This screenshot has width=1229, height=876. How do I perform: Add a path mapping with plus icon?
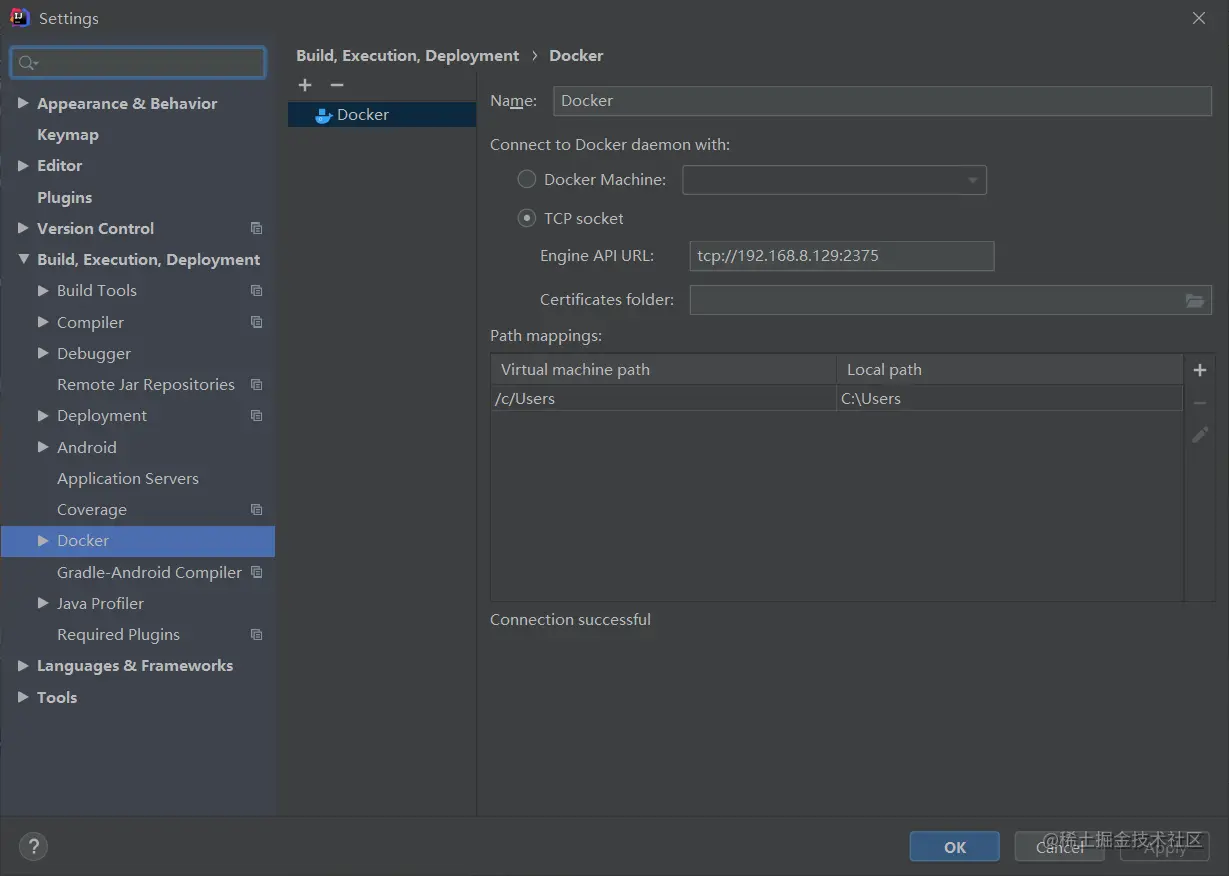tap(1200, 370)
